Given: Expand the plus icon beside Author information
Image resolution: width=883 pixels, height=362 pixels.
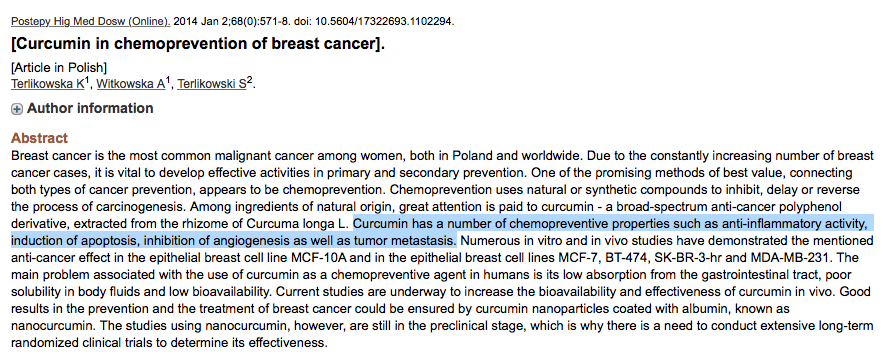Looking at the screenshot, I should [x=17, y=109].
